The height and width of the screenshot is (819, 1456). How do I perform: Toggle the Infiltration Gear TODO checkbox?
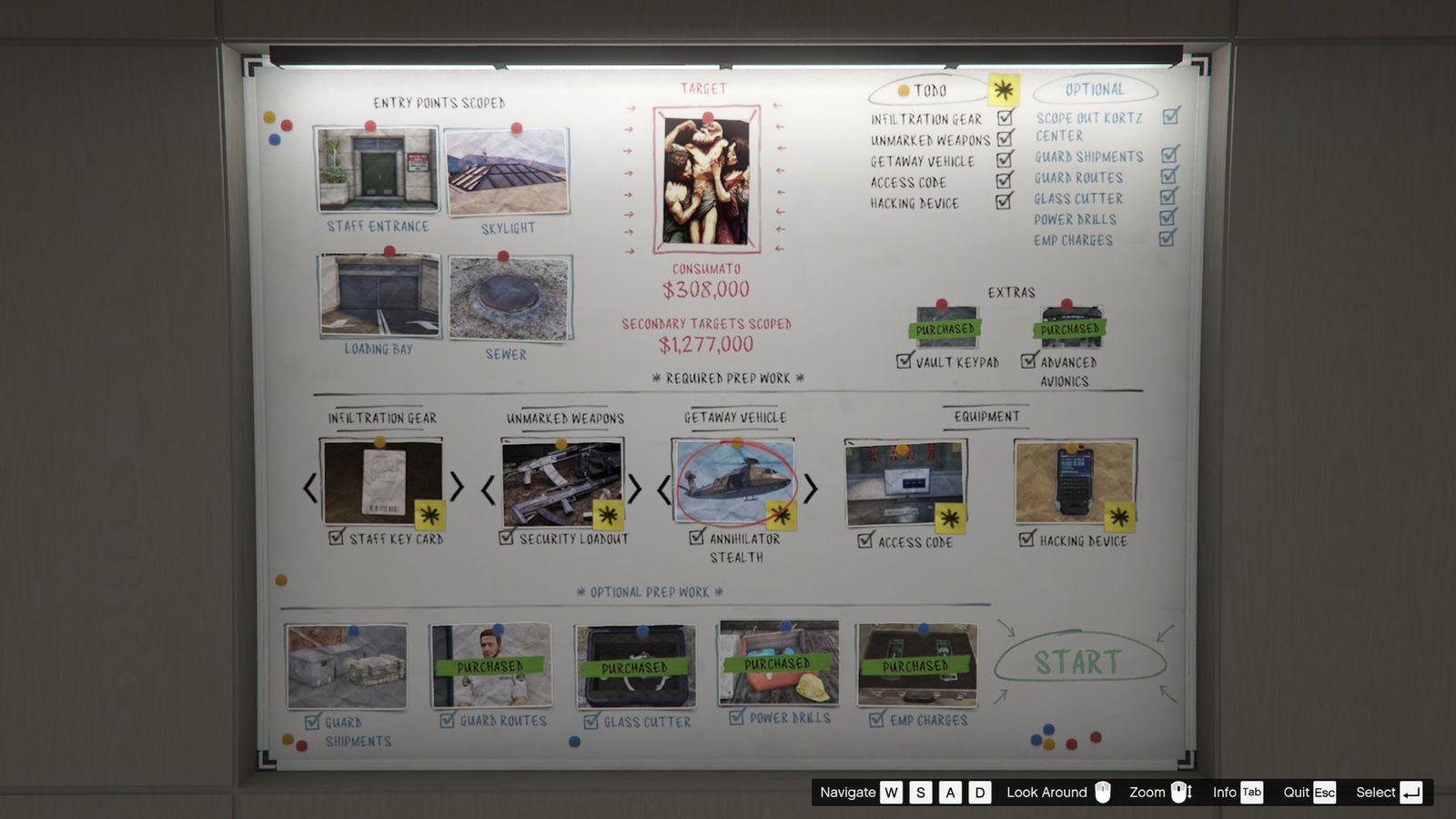[1006, 117]
